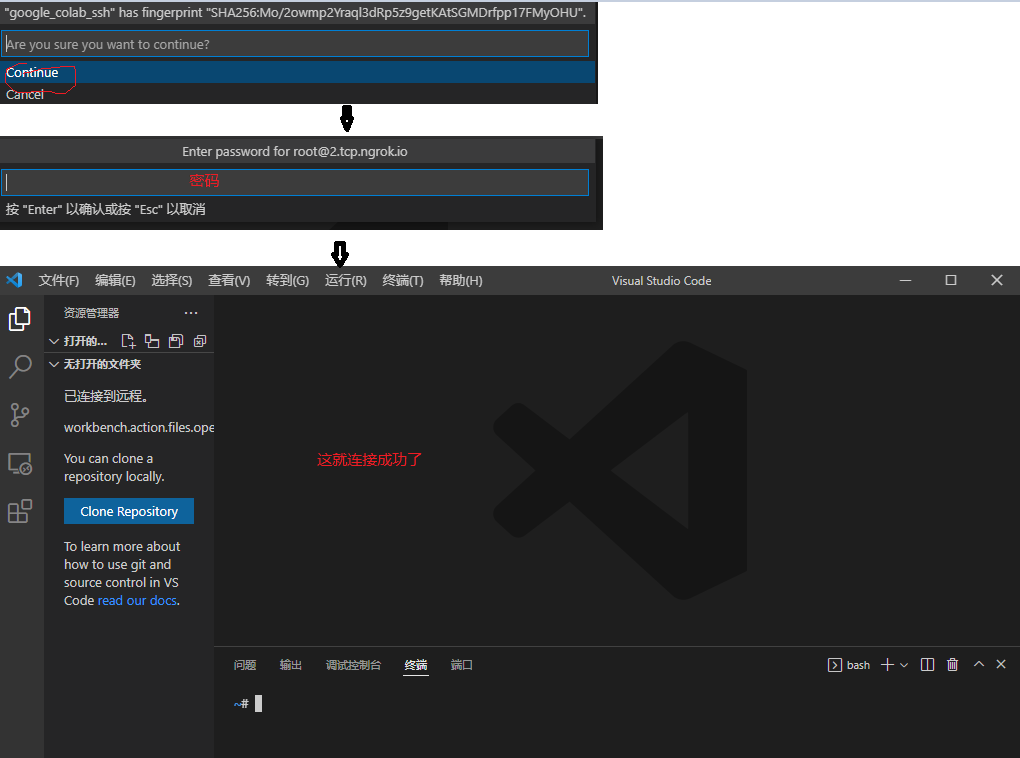Open the Source Control view
Image resolution: width=1020 pixels, height=758 pixels.
20,415
